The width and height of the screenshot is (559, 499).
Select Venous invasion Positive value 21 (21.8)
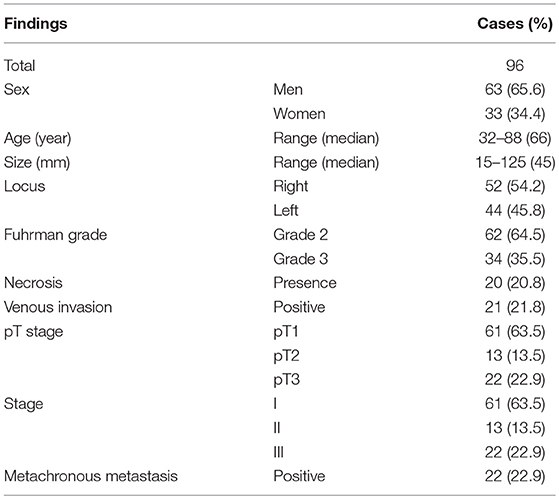pyautogui.click(x=515, y=307)
